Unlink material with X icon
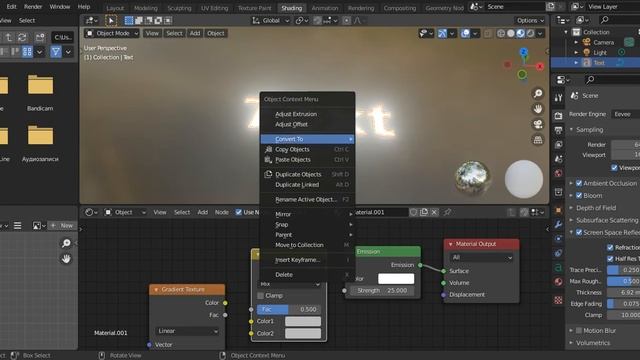The width and height of the screenshot is (640, 360). click(x=434, y=212)
